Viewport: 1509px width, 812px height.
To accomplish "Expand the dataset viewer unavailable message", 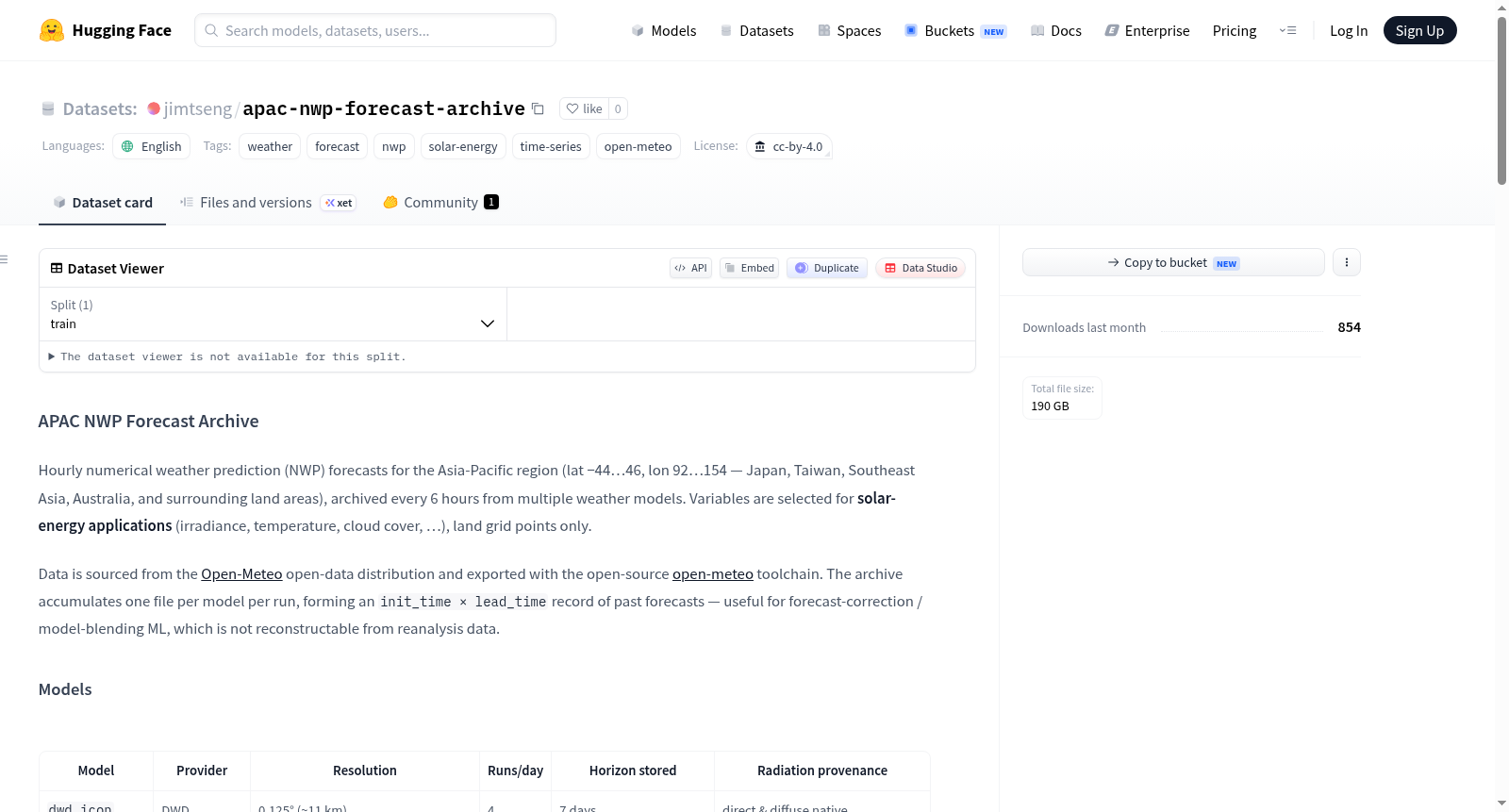I will (x=227, y=356).
